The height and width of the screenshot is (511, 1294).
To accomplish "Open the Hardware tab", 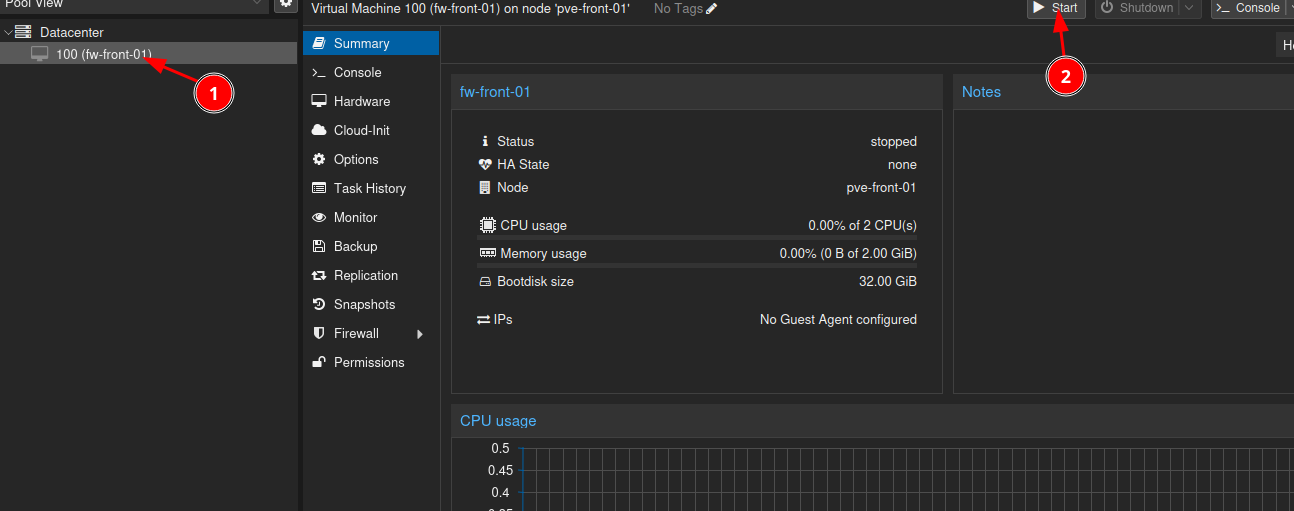I will tap(361, 101).
